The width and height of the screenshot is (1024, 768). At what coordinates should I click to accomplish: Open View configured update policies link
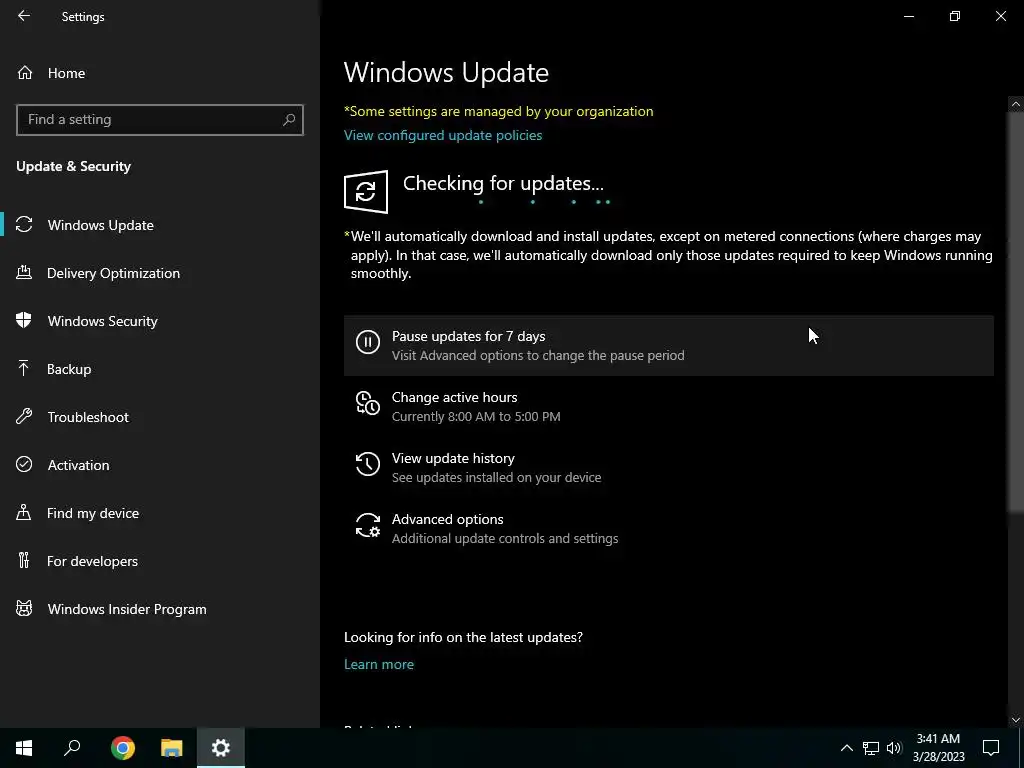[x=443, y=135]
